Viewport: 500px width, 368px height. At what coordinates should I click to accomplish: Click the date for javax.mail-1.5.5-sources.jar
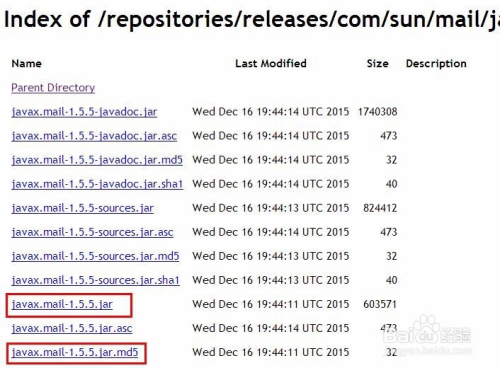pos(271,208)
